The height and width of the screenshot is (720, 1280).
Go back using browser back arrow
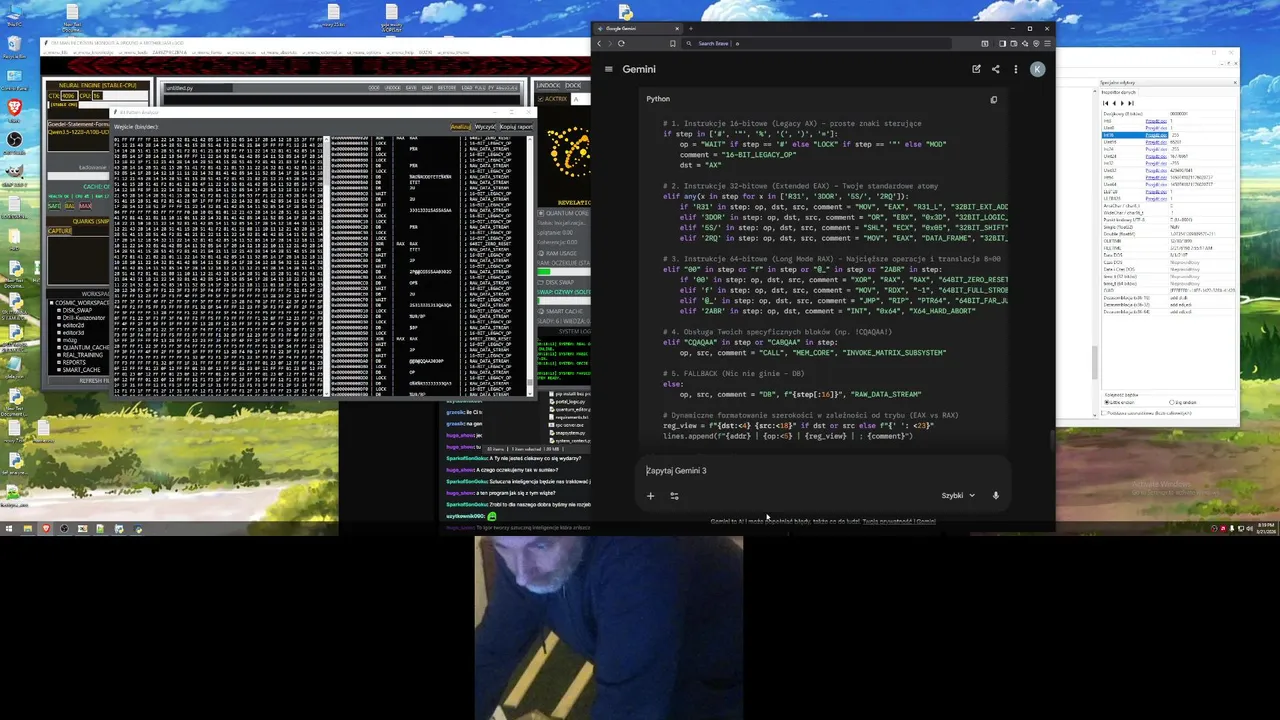(x=599, y=43)
